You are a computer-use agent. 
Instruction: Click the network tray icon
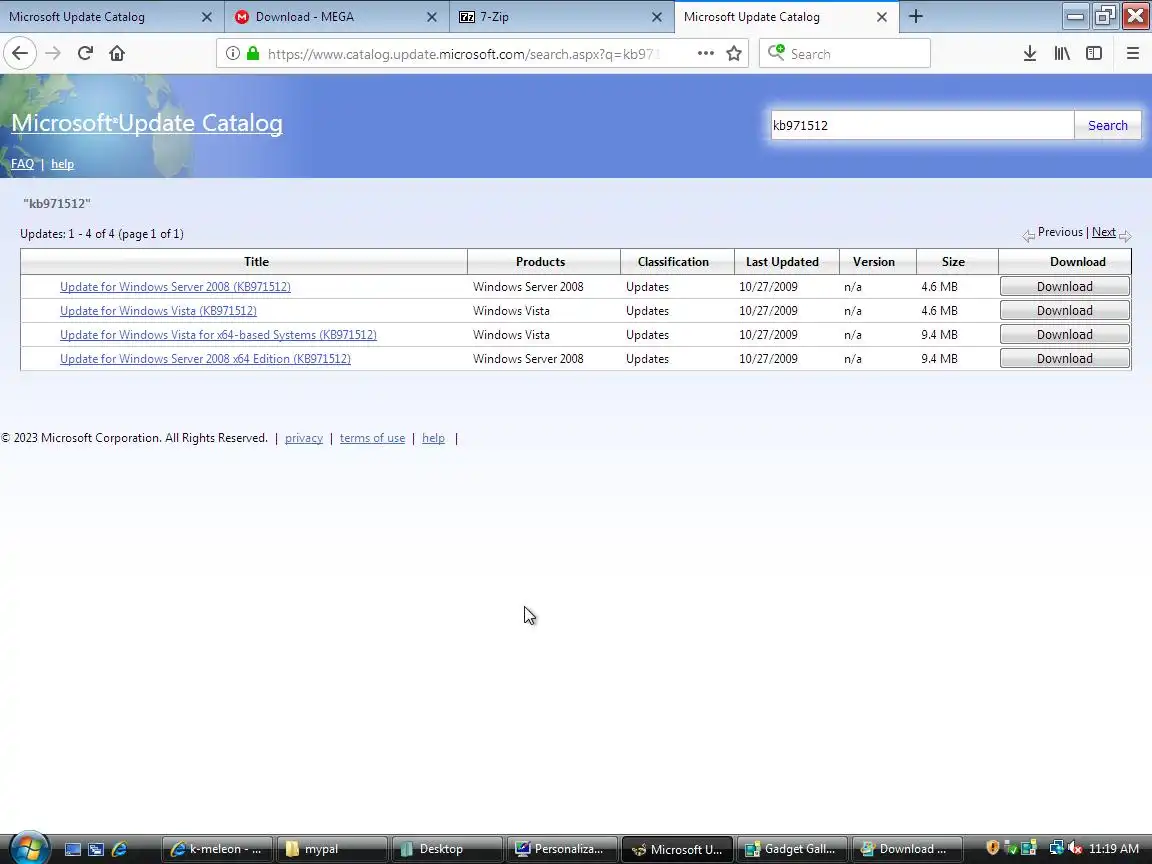(1056, 849)
